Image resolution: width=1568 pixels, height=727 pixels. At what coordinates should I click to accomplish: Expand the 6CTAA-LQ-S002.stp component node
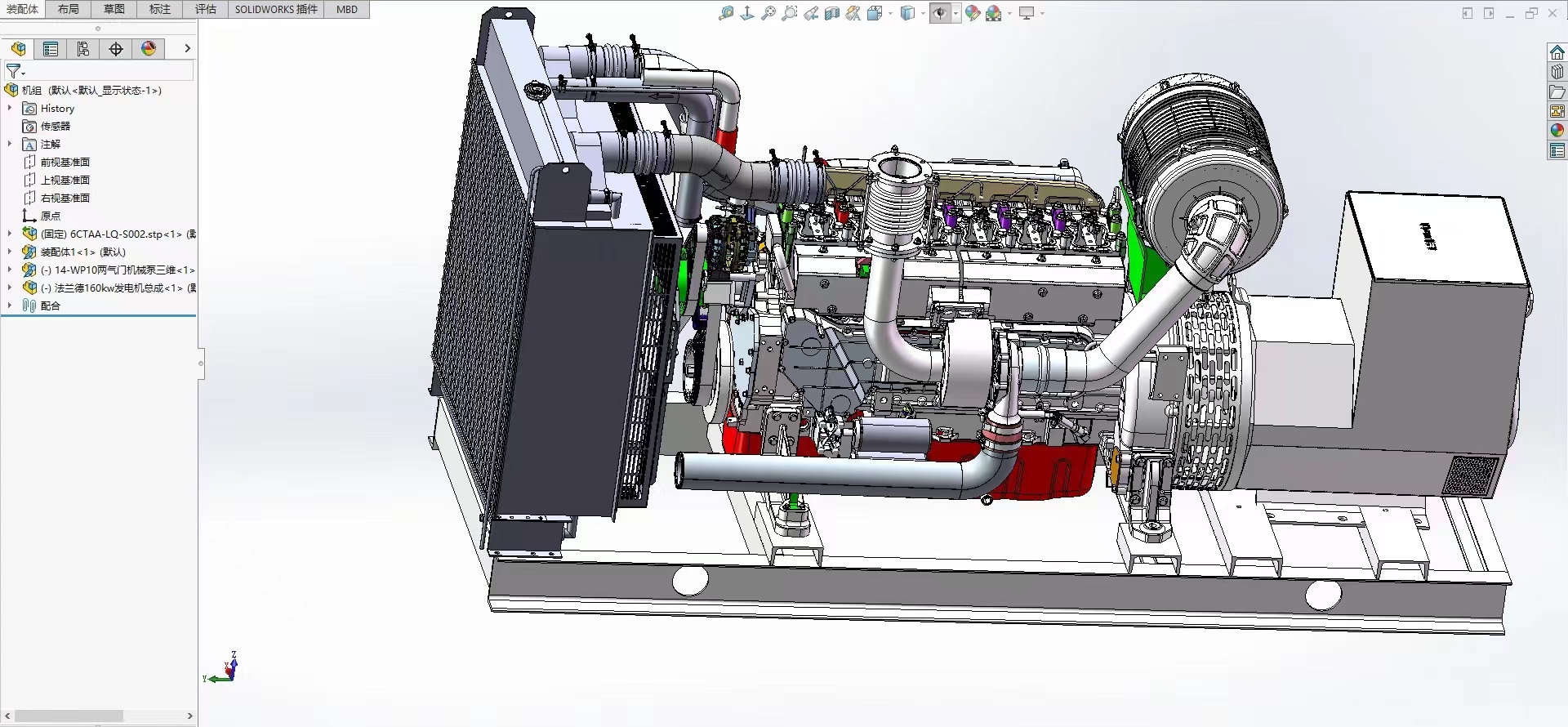(10, 234)
